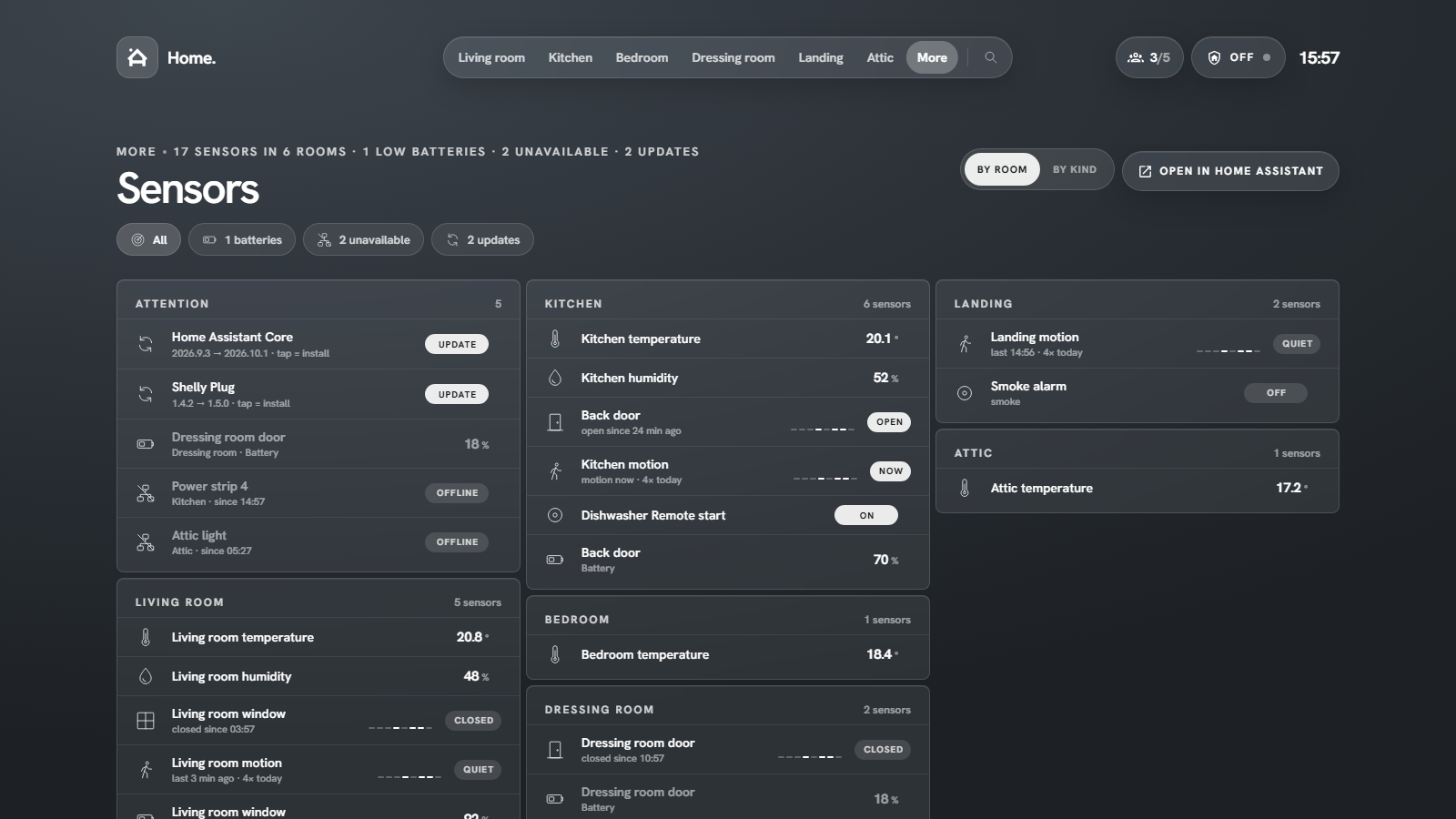Click the Kitchen motion activity timeline
This screenshot has width=1456, height=819.
click(x=825, y=478)
